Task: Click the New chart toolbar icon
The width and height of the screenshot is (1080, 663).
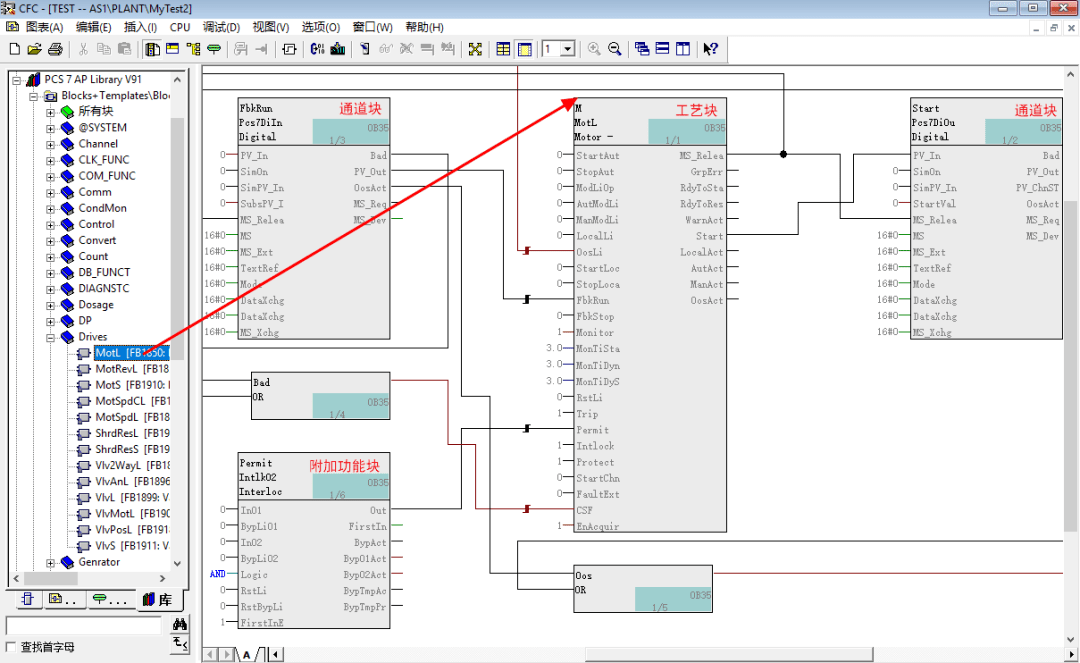Action: [x=14, y=49]
